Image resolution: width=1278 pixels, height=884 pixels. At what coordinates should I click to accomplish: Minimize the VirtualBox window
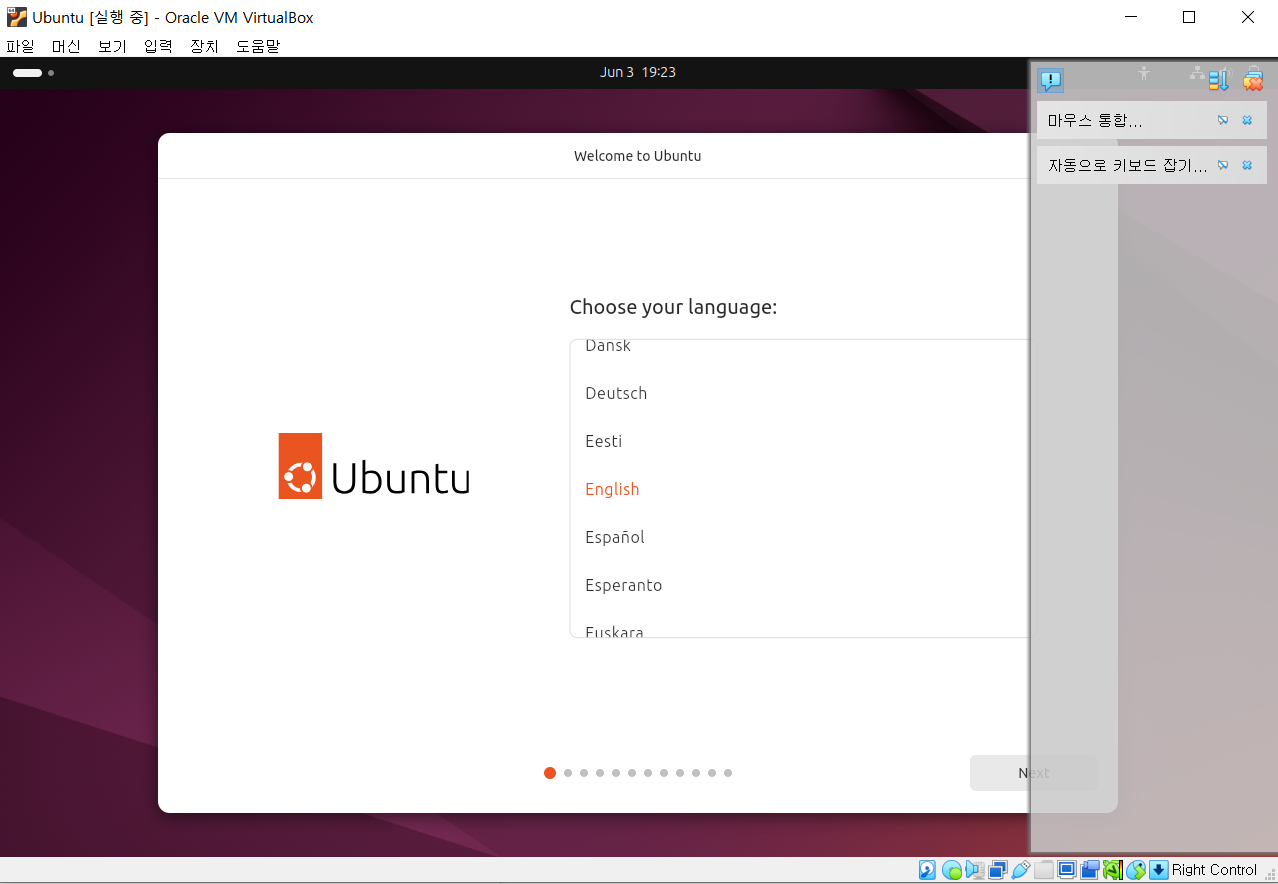[x=1131, y=17]
